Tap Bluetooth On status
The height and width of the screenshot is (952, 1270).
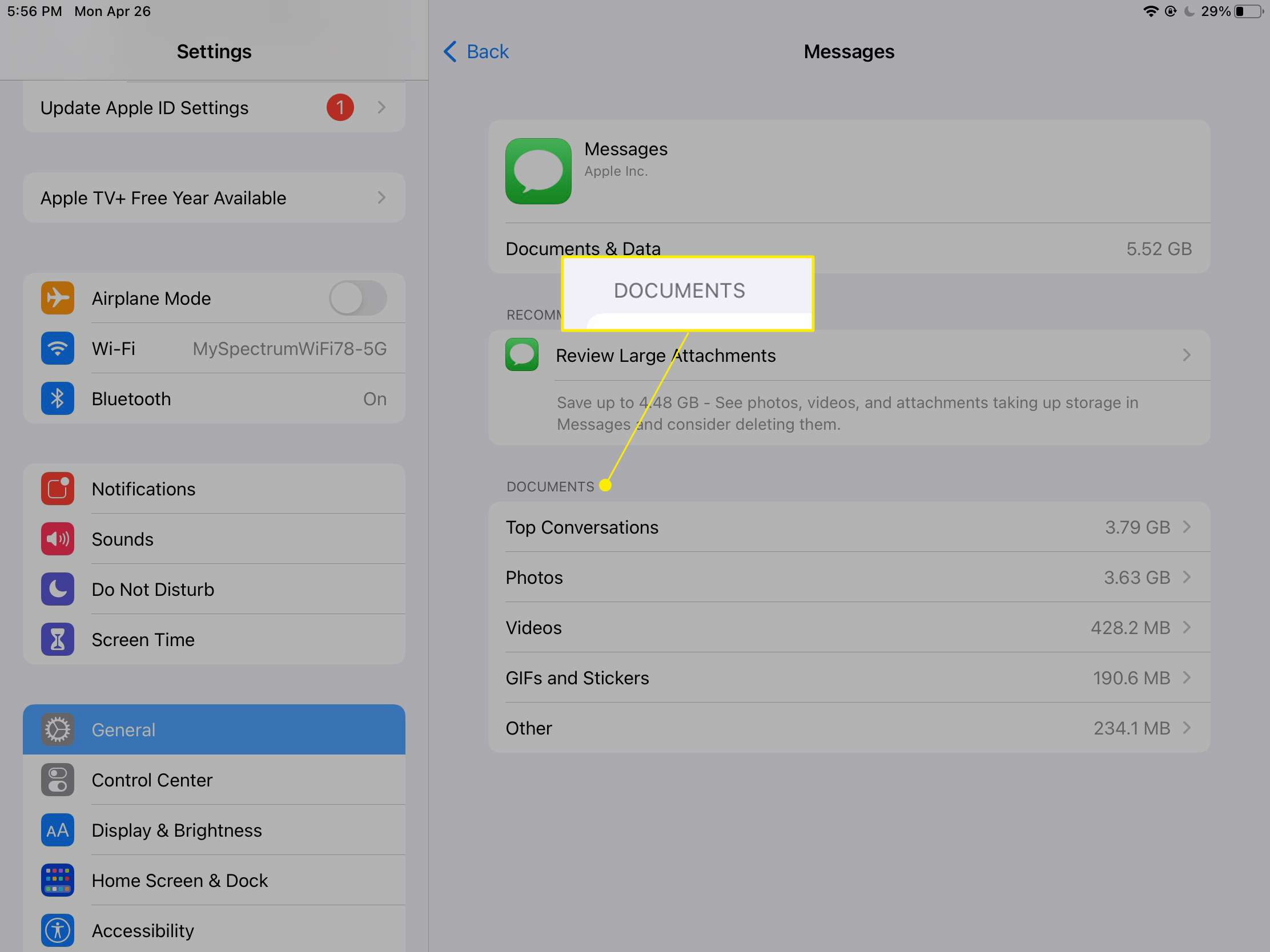[x=375, y=399]
